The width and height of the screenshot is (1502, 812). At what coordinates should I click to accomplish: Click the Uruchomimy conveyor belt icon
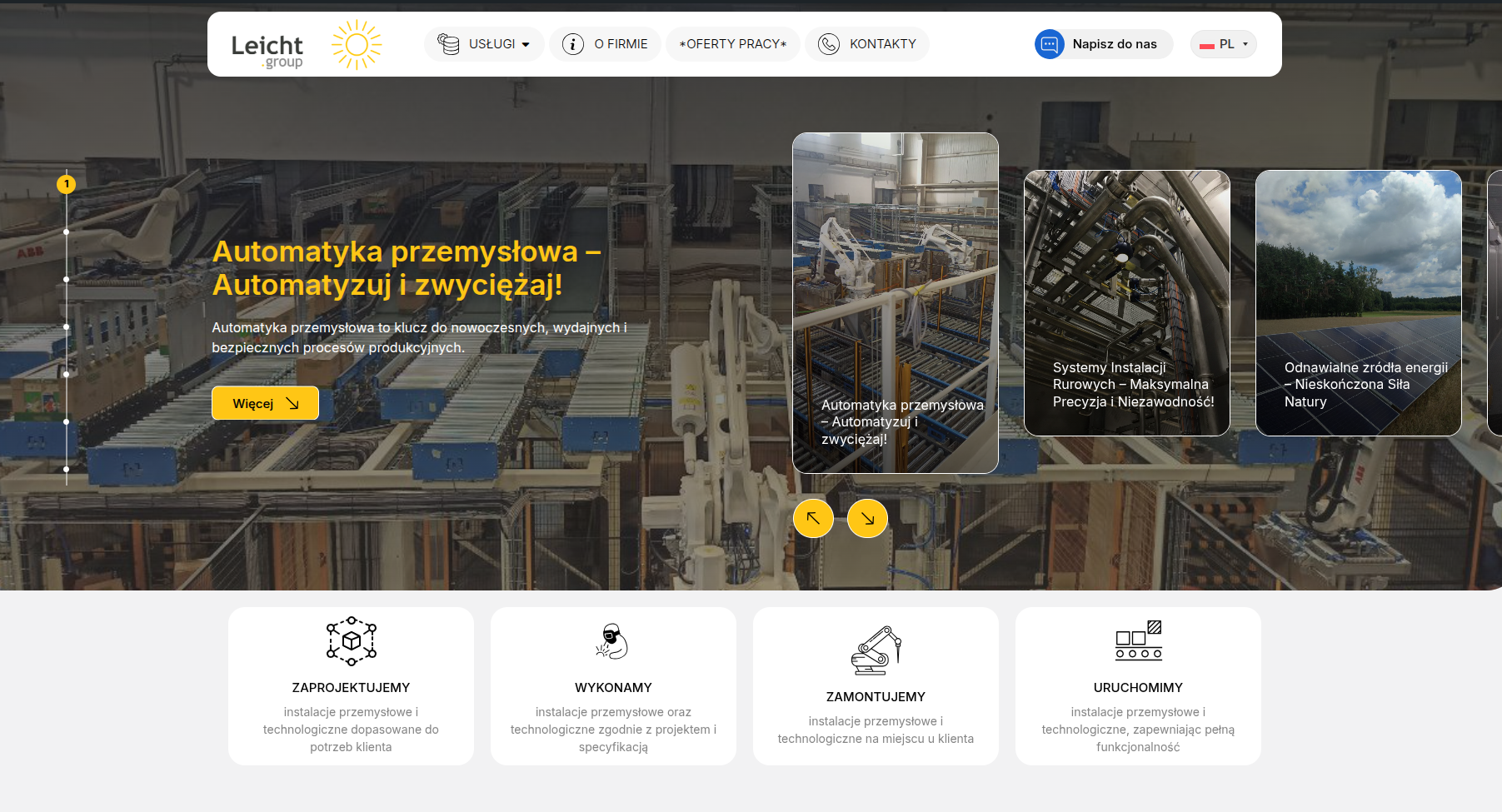(1138, 640)
